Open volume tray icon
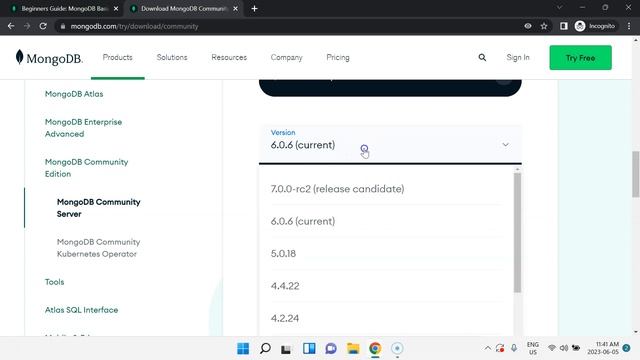The height and width of the screenshot is (360, 640). pos(564,348)
